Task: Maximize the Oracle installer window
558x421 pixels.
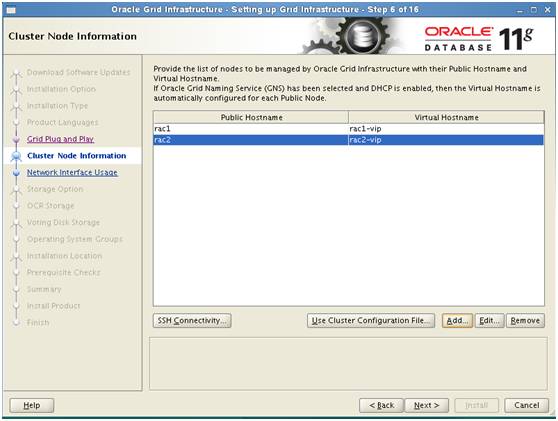Action: coord(533,10)
